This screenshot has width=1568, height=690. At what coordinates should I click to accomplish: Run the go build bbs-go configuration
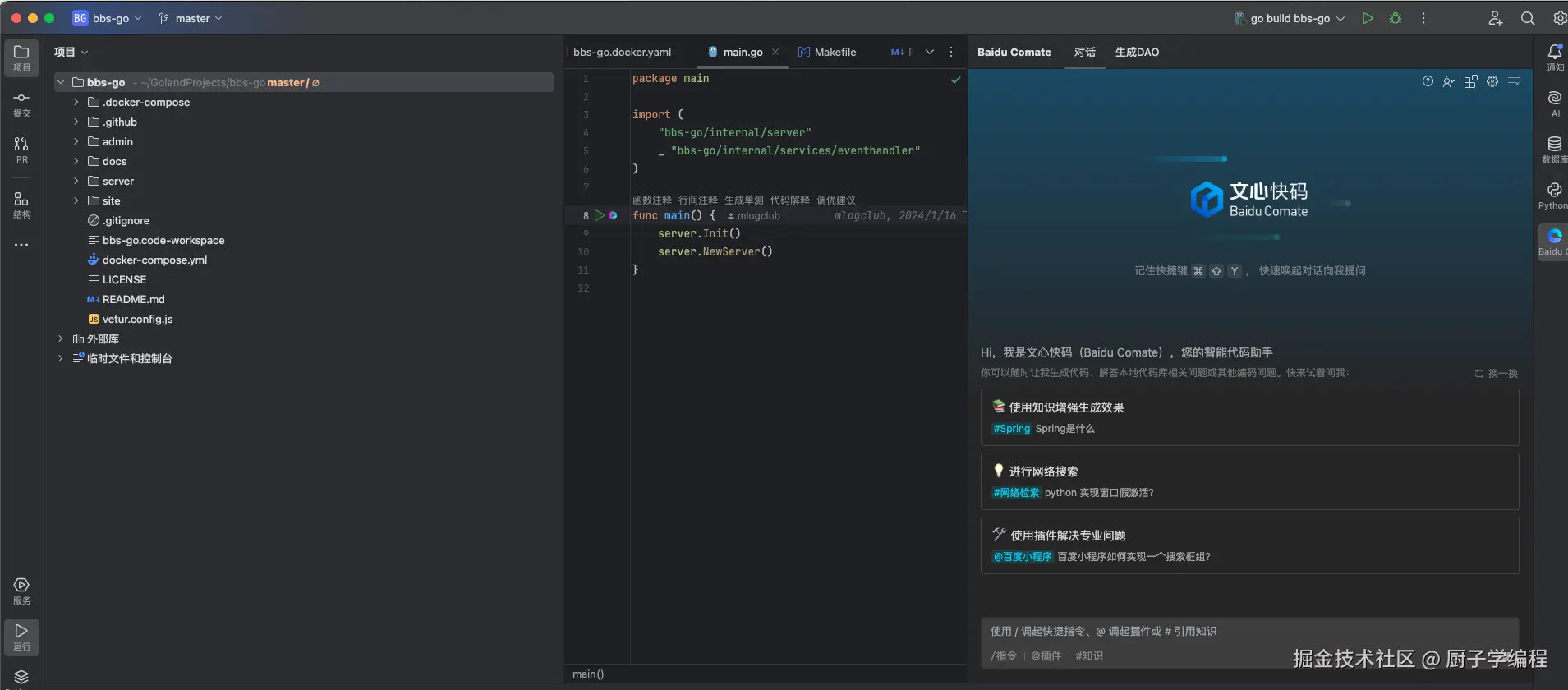click(x=1368, y=18)
